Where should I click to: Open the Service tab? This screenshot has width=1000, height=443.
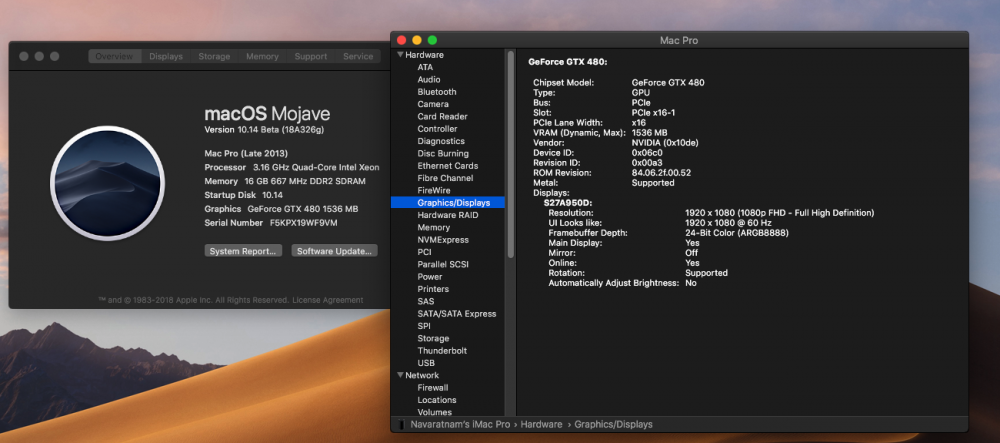point(358,57)
